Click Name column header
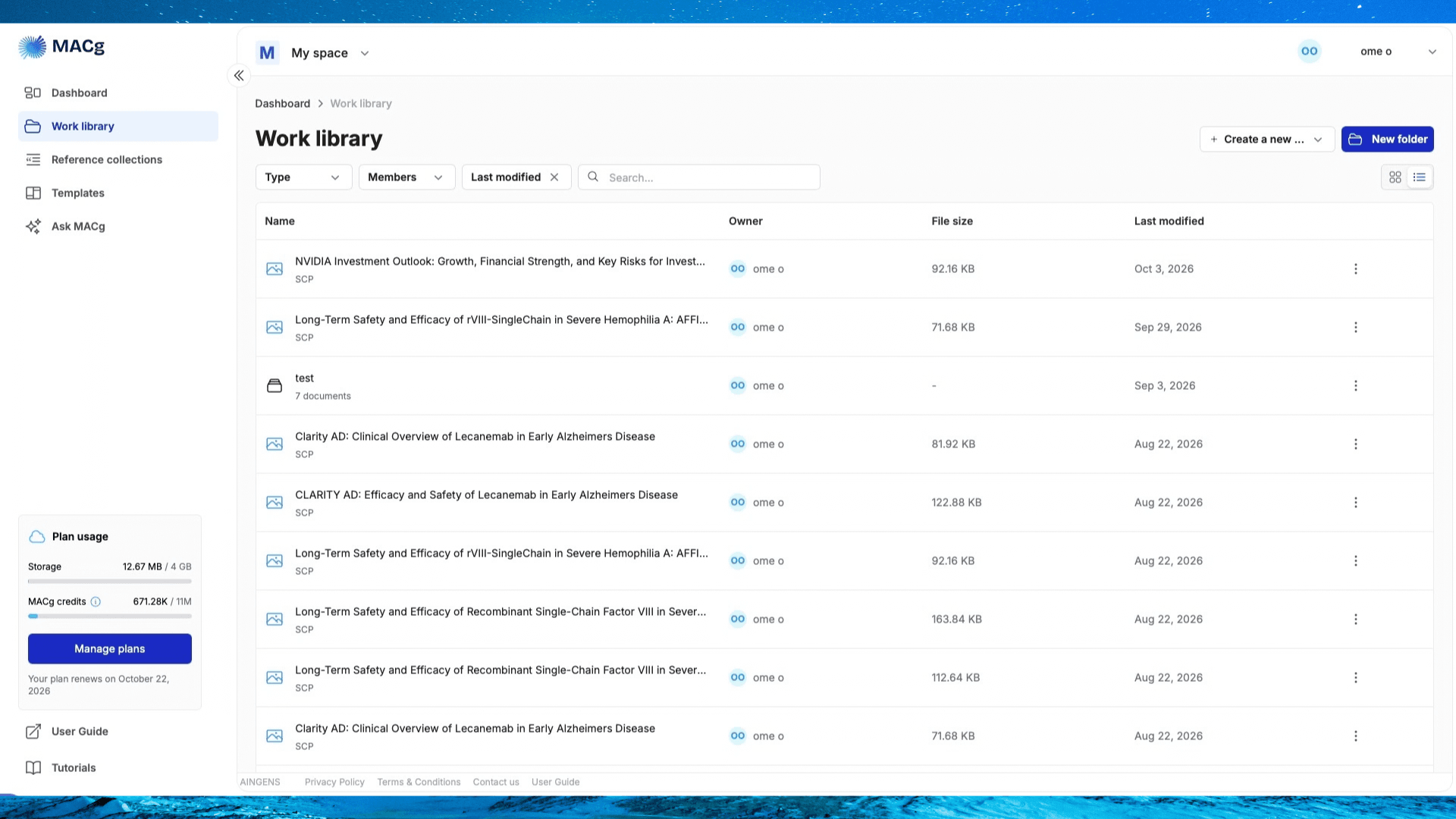The image size is (1456, 819). (280, 221)
